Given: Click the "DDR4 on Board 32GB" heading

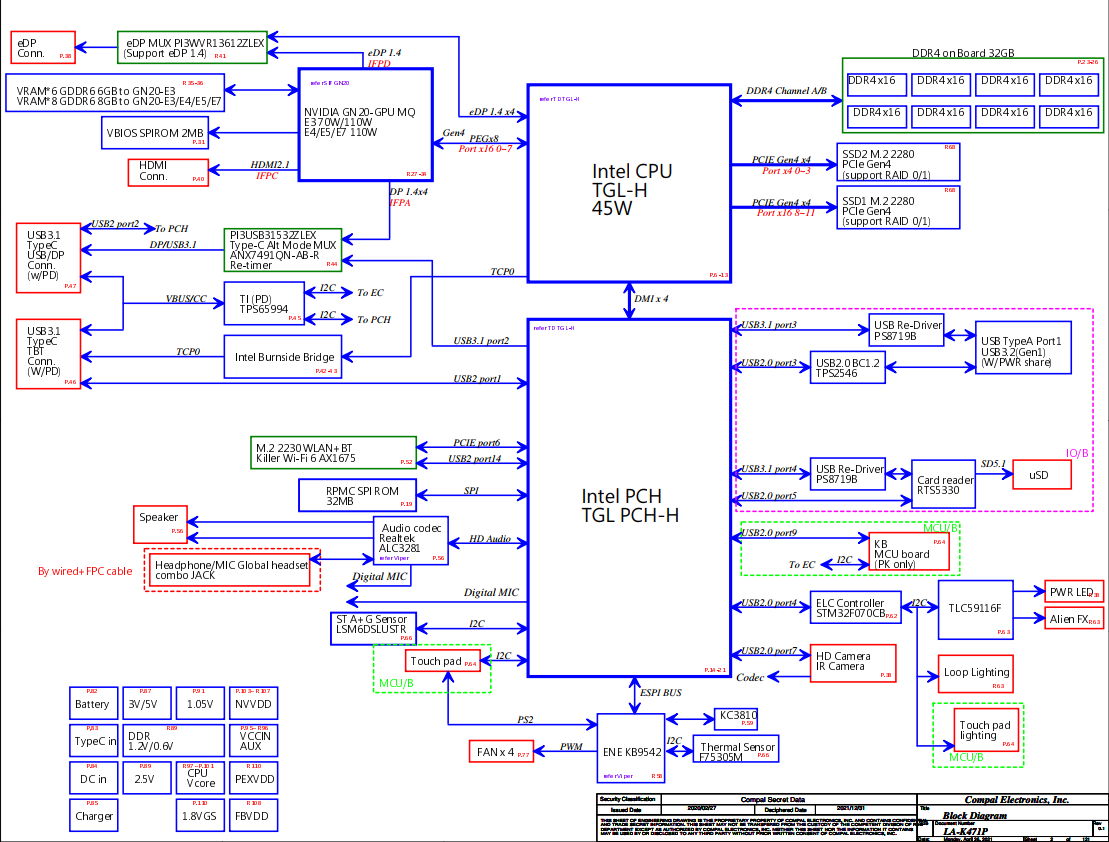Looking at the screenshot, I should (x=963, y=53).
